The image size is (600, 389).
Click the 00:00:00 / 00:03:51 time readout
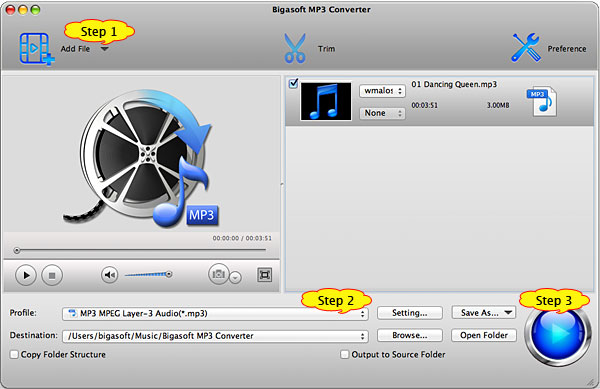pyautogui.click(x=242, y=238)
